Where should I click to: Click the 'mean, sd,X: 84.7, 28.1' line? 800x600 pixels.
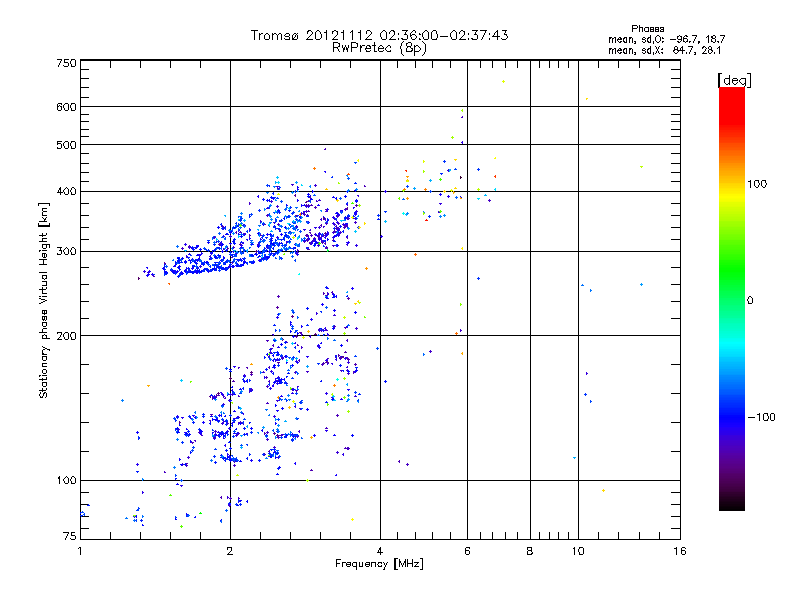click(664, 50)
